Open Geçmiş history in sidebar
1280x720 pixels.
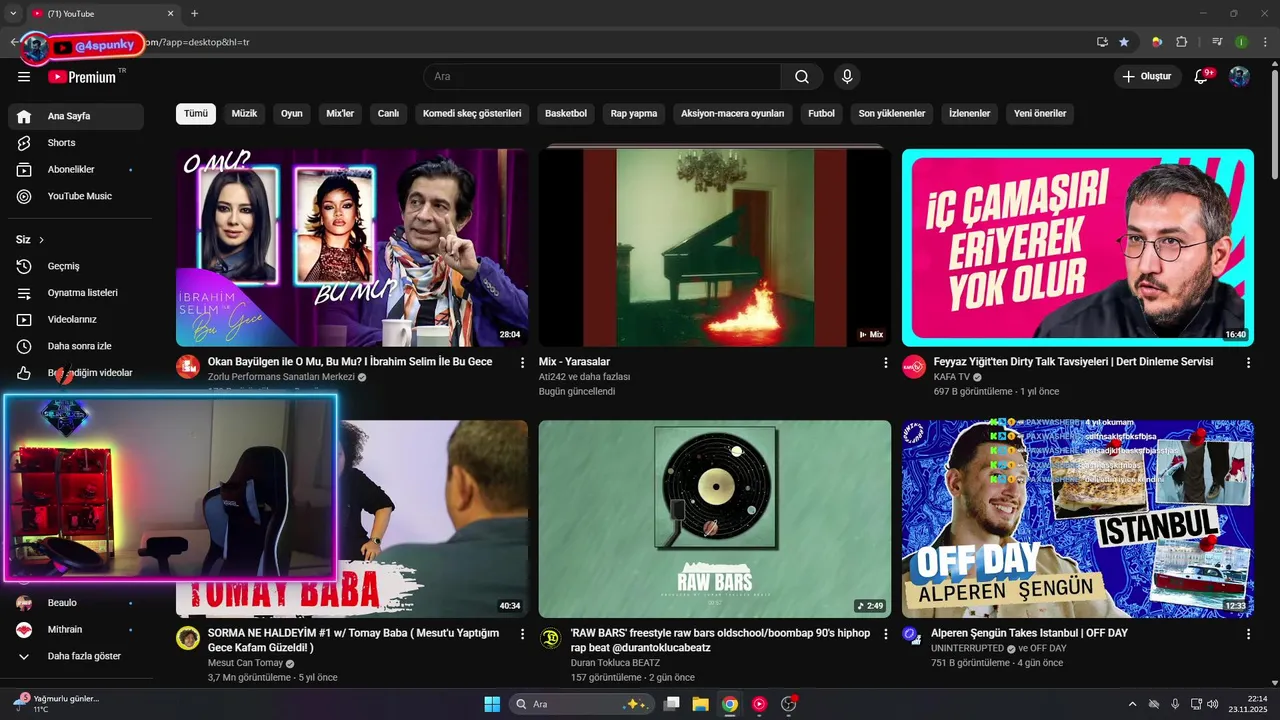[x=76, y=266]
